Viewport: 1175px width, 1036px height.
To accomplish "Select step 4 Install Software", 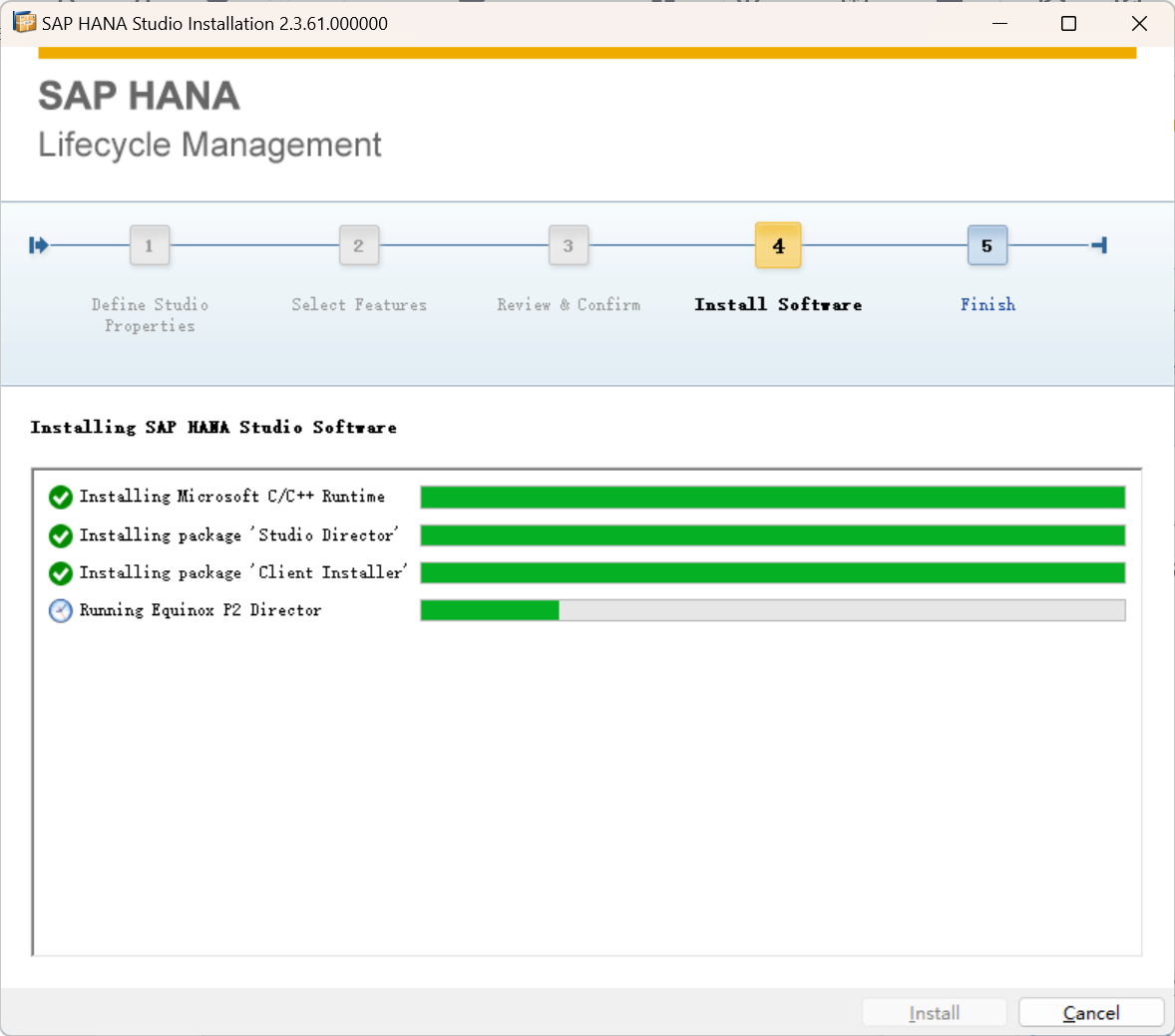I will [778, 245].
